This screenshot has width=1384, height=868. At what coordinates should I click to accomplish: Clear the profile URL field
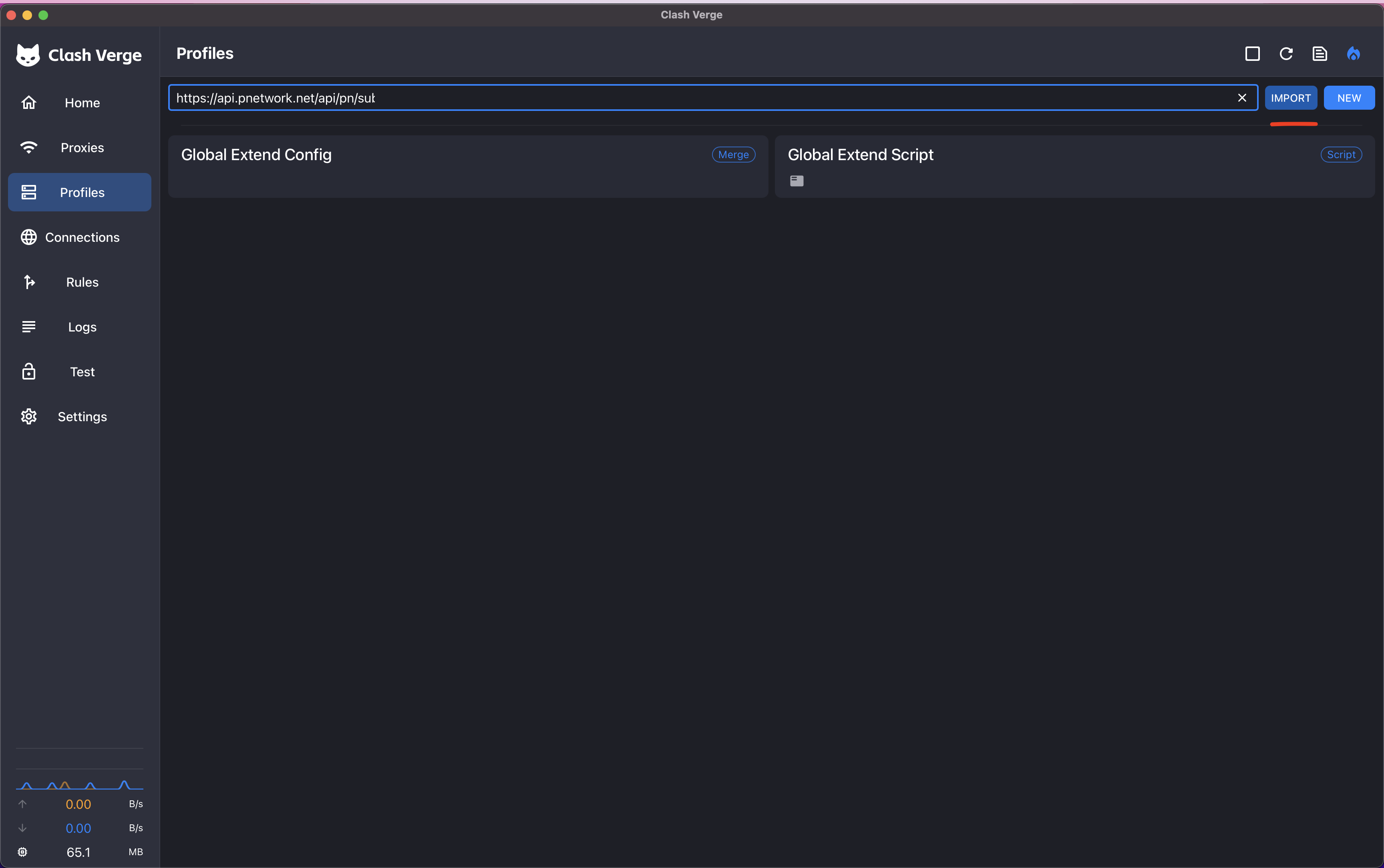pos(1242,98)
